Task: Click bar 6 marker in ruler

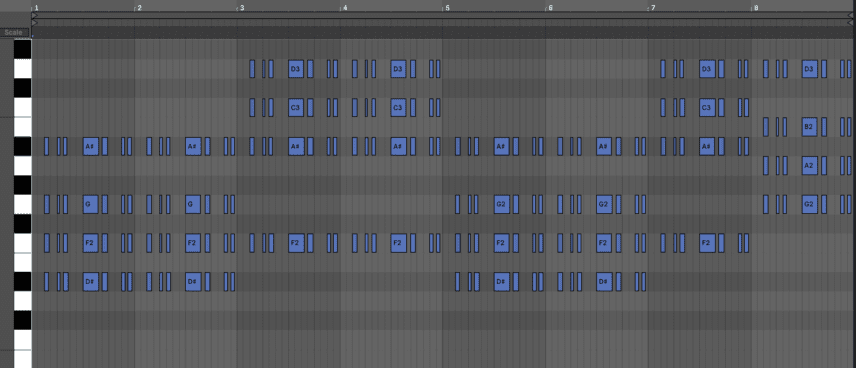Action: 550,8
